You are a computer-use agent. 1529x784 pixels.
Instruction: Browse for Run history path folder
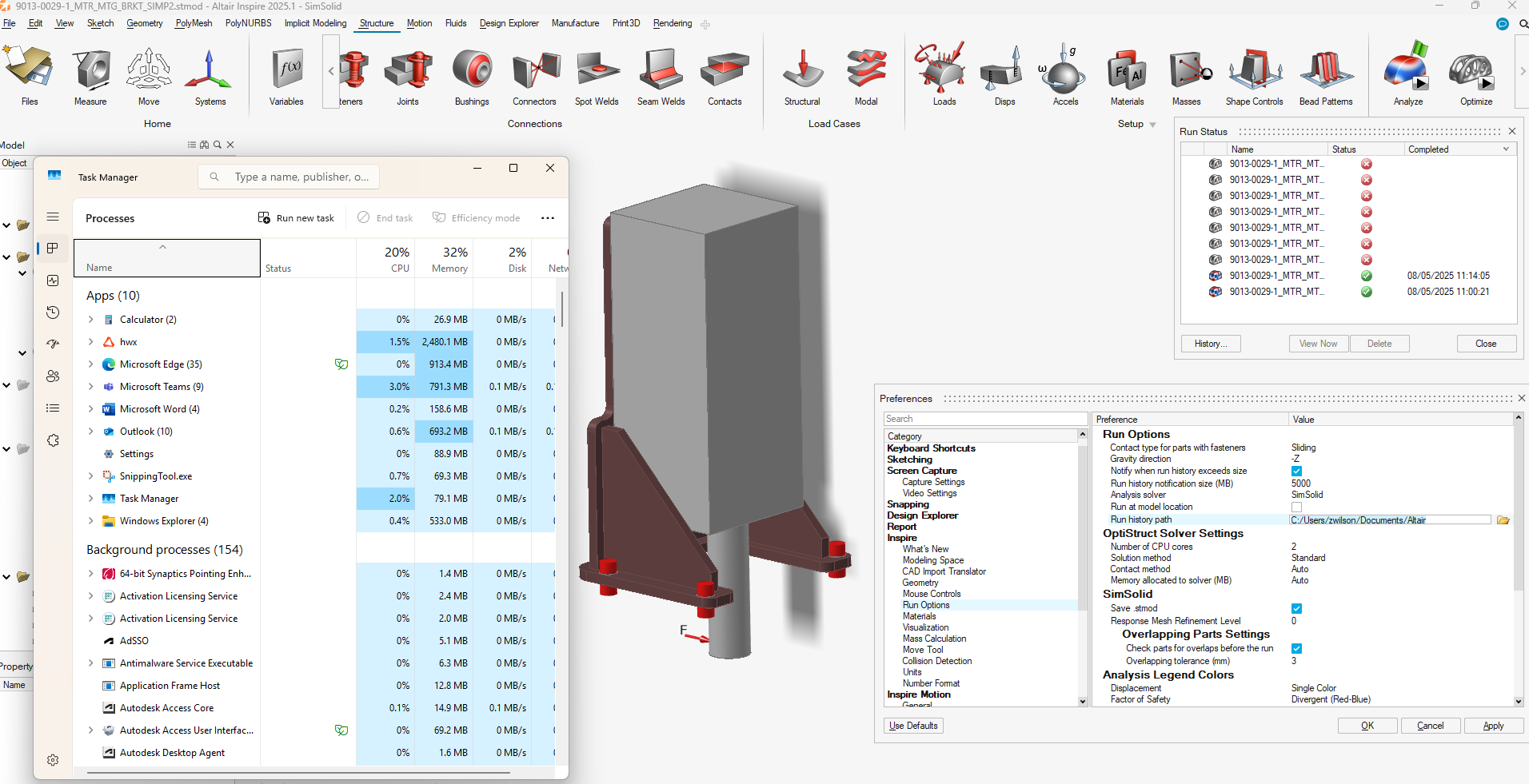click(1503, 520)
